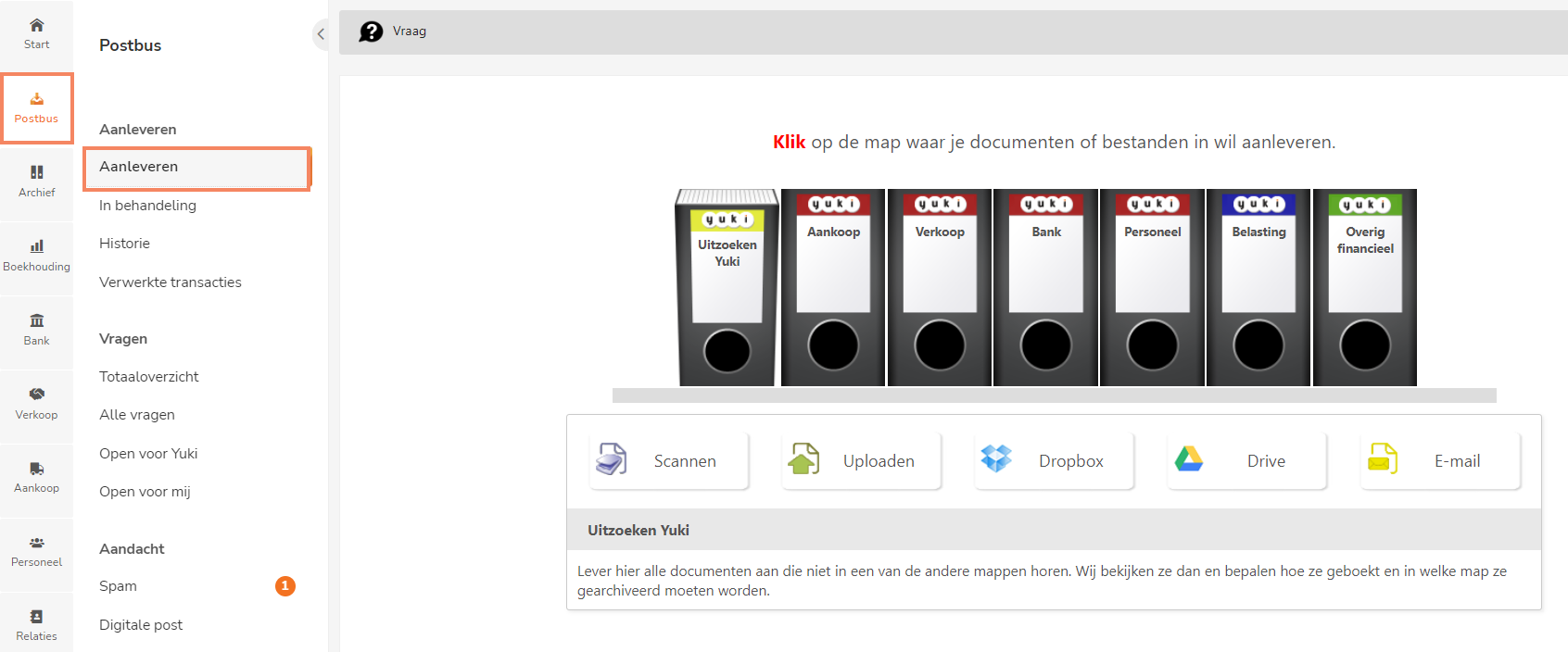This screenshot has height=652, width=1568.
Task: Open the Aankoop truck icon
Action: (36, 469)
